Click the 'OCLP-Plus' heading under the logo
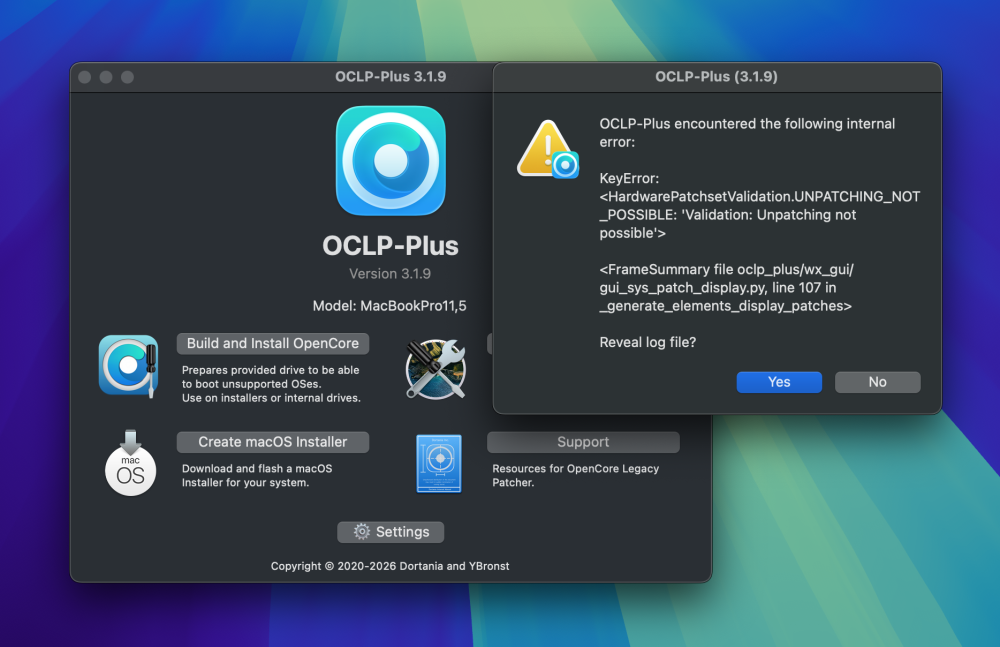1000x647 pixels. point(390,246)
